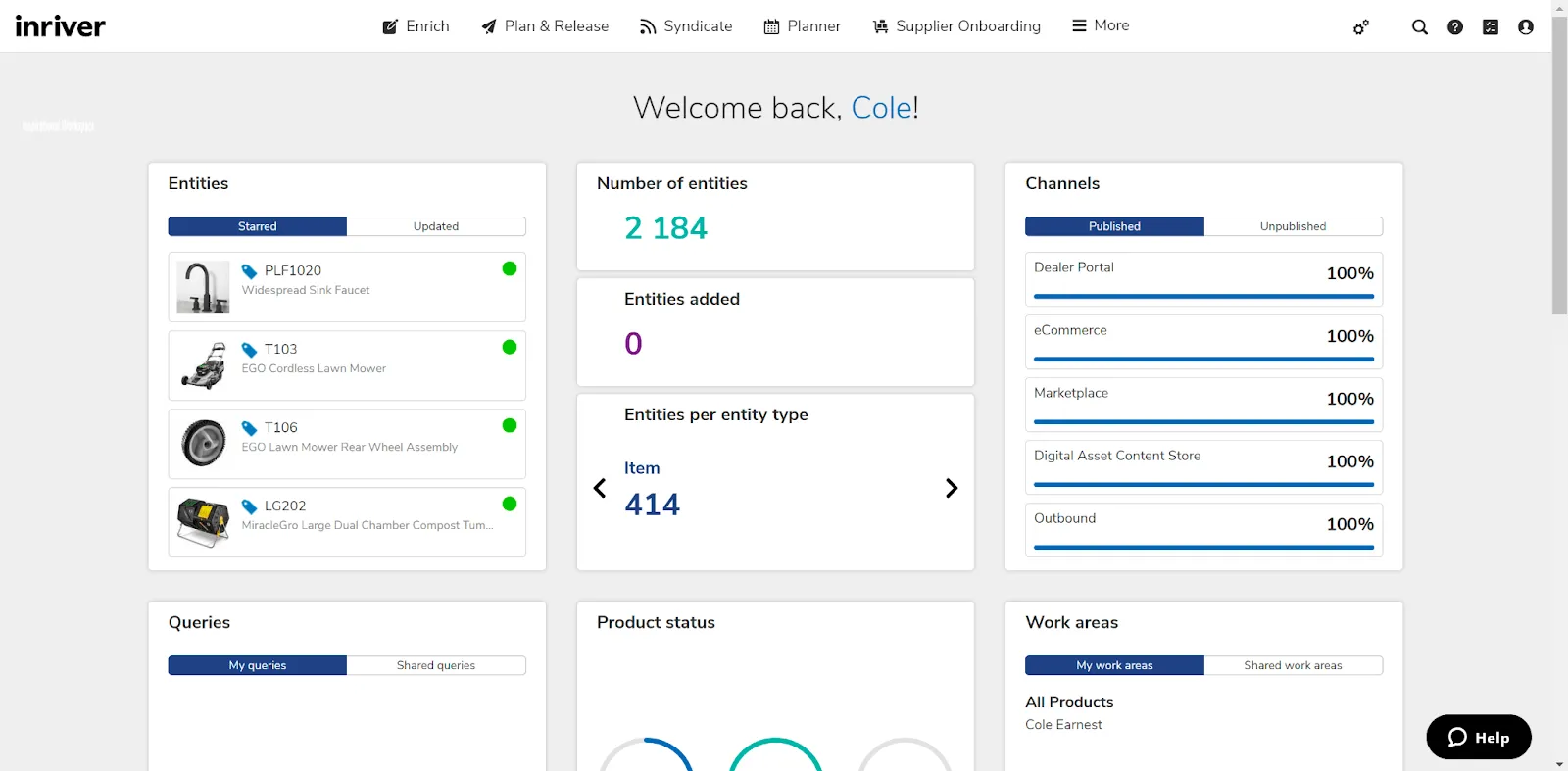Click the Cole name in the welcome heading
Screen dimensions: 1568x771
click(882, 107)
